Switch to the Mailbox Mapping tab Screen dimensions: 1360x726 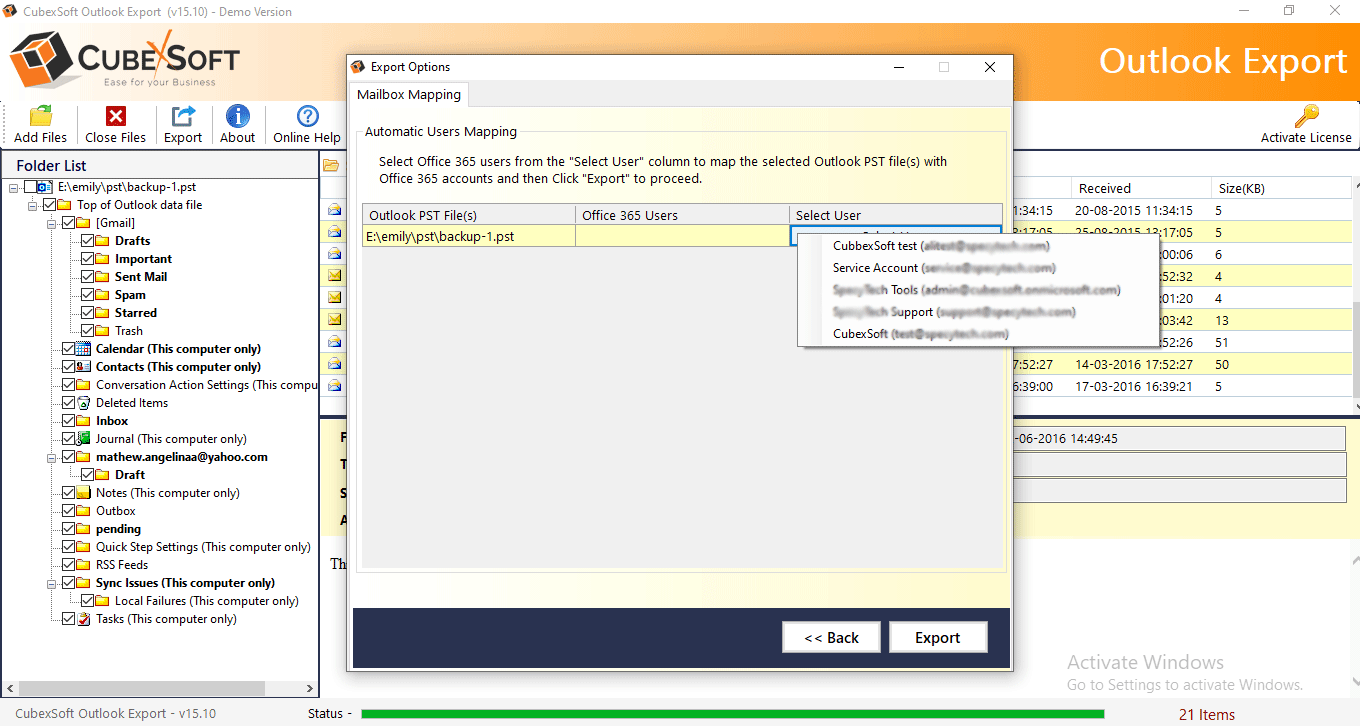click(x=409, y=95)
